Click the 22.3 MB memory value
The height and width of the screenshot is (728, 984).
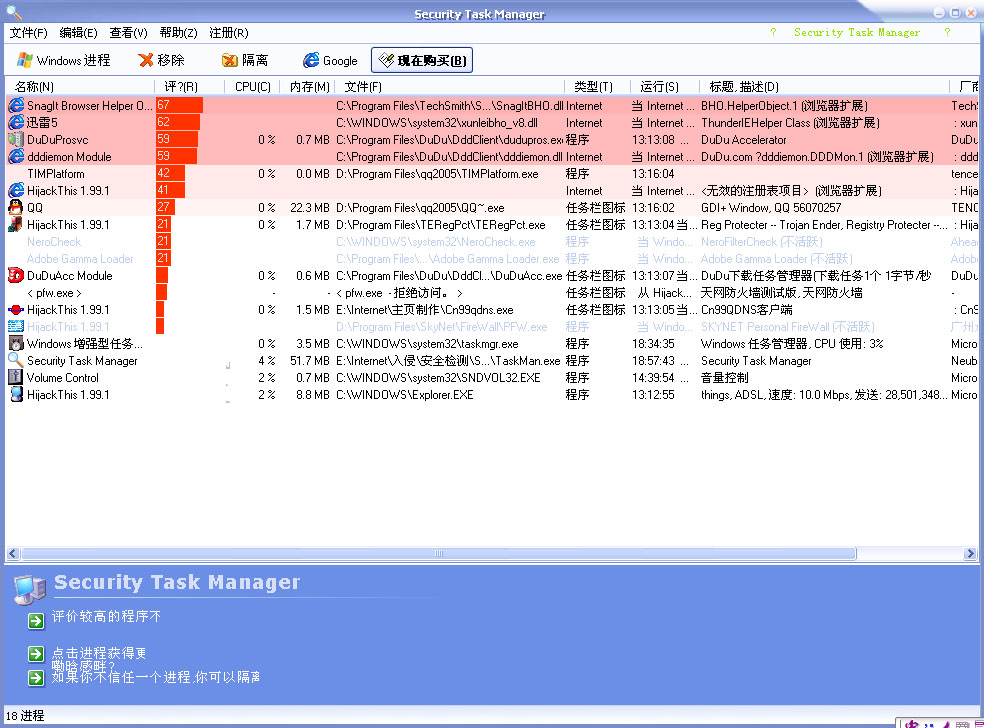pyautogui.click(x=309, y=208)
